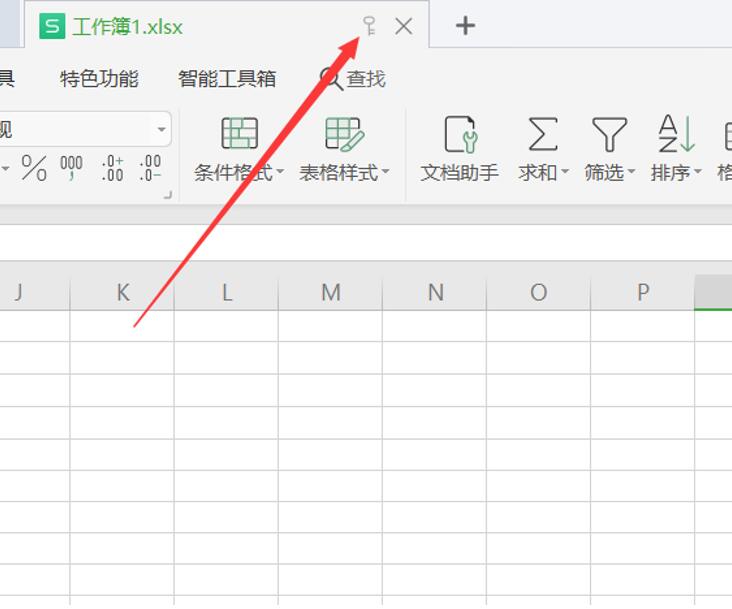The image size is (732, 609).
Task: Click the Decrease Decimal places icon
Action: 150,168
